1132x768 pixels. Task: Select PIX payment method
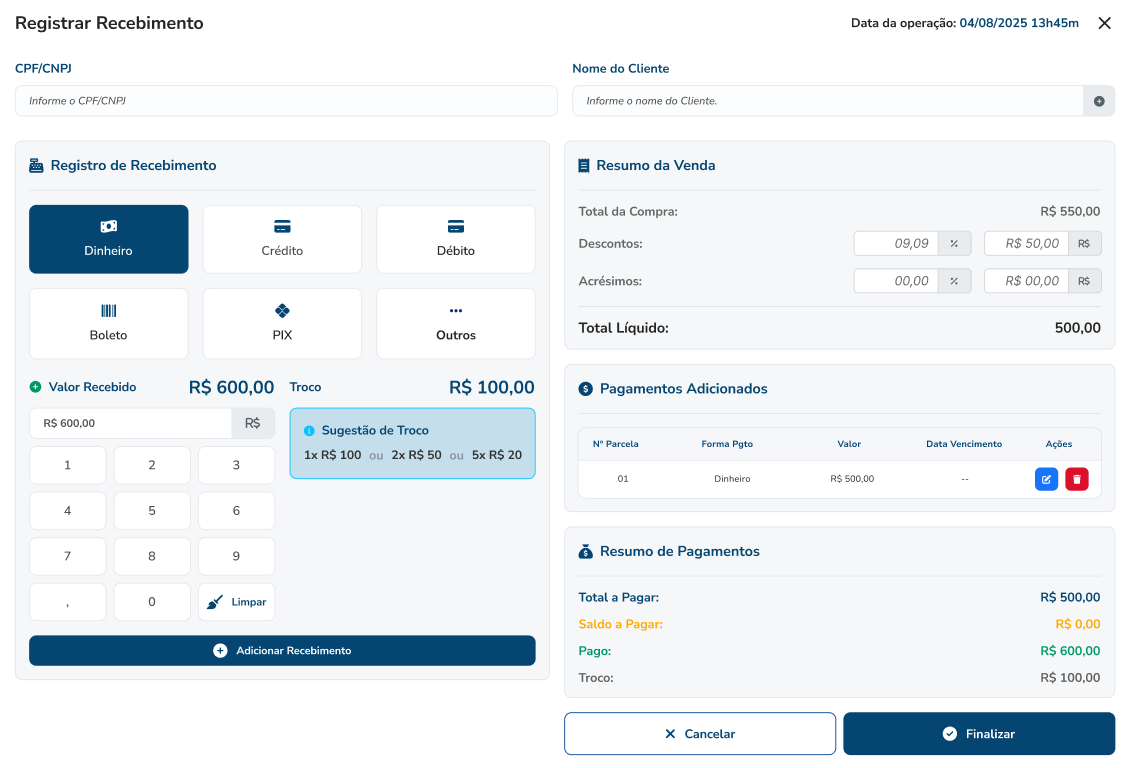(282, 323)
